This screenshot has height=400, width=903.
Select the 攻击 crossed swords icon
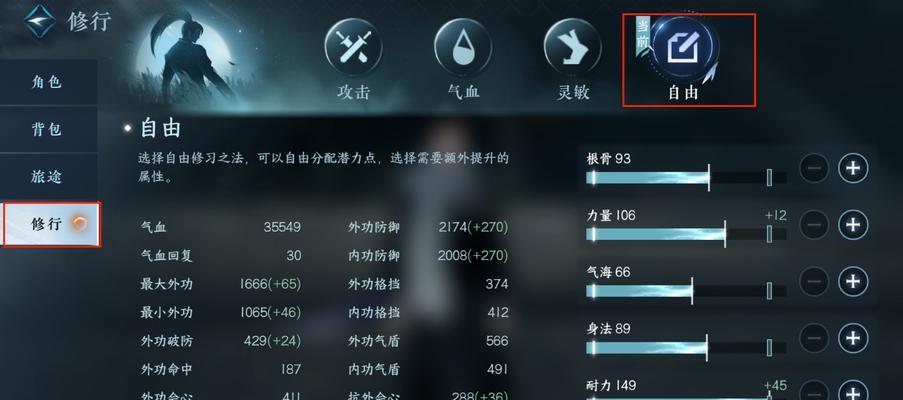[354, 47]
